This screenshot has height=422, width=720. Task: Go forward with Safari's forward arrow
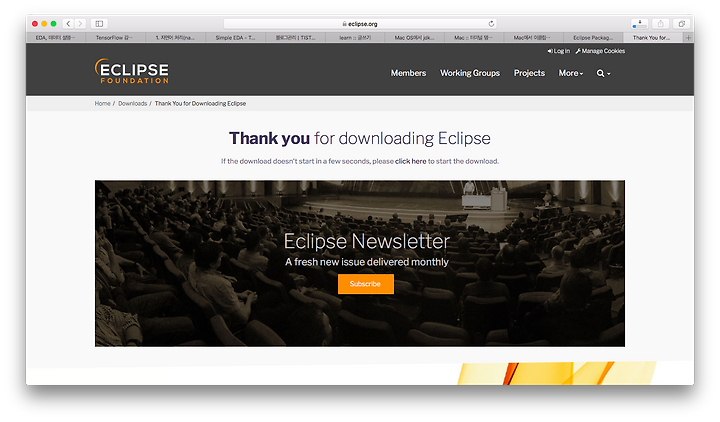click(x=80, y=23)
